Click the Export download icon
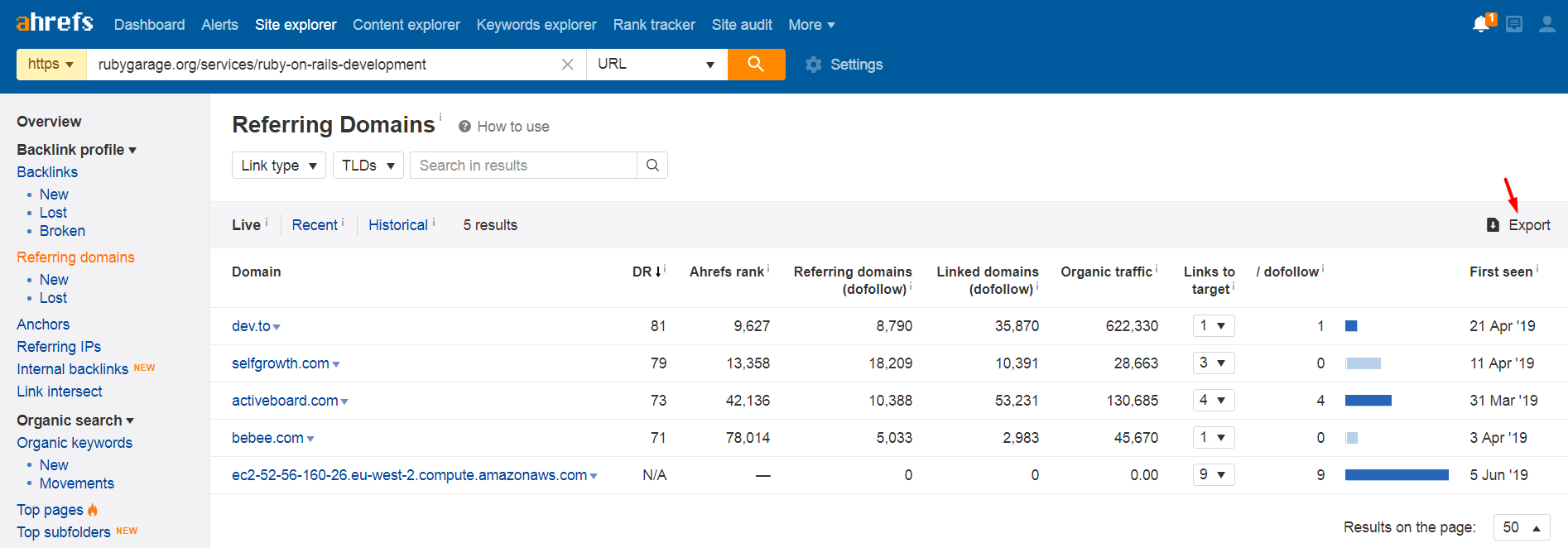Screen dimensions: 1568x548 1493,225
